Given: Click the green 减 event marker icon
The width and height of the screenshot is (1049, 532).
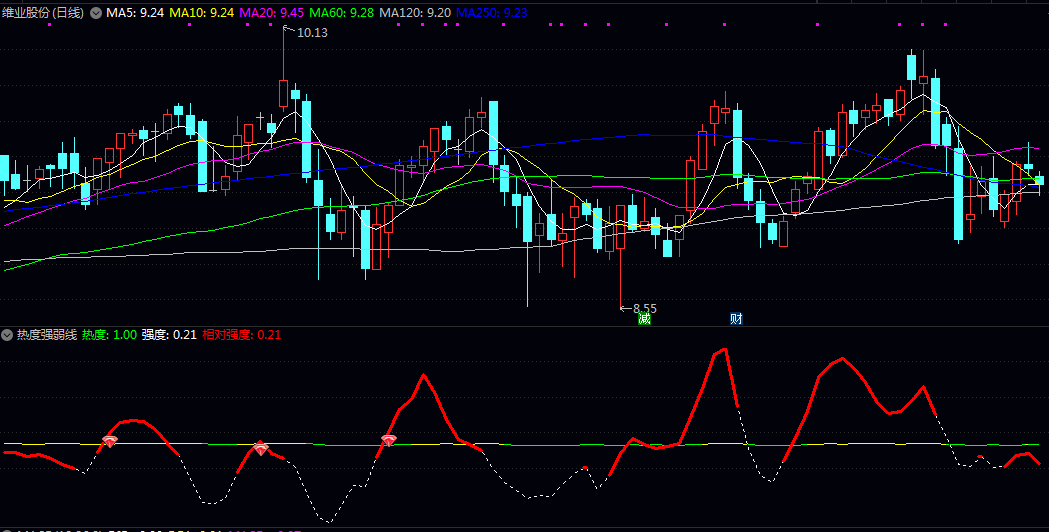Looking at the screenshot, I should (644, 319).
